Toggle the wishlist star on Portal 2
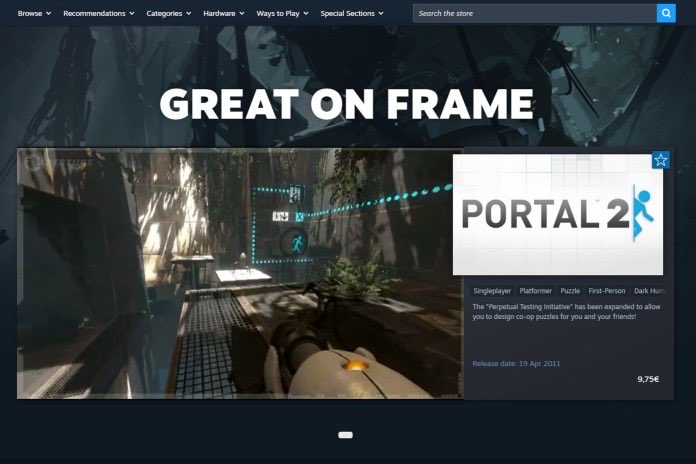Screen dimensions: 696x464 (660, 160)
